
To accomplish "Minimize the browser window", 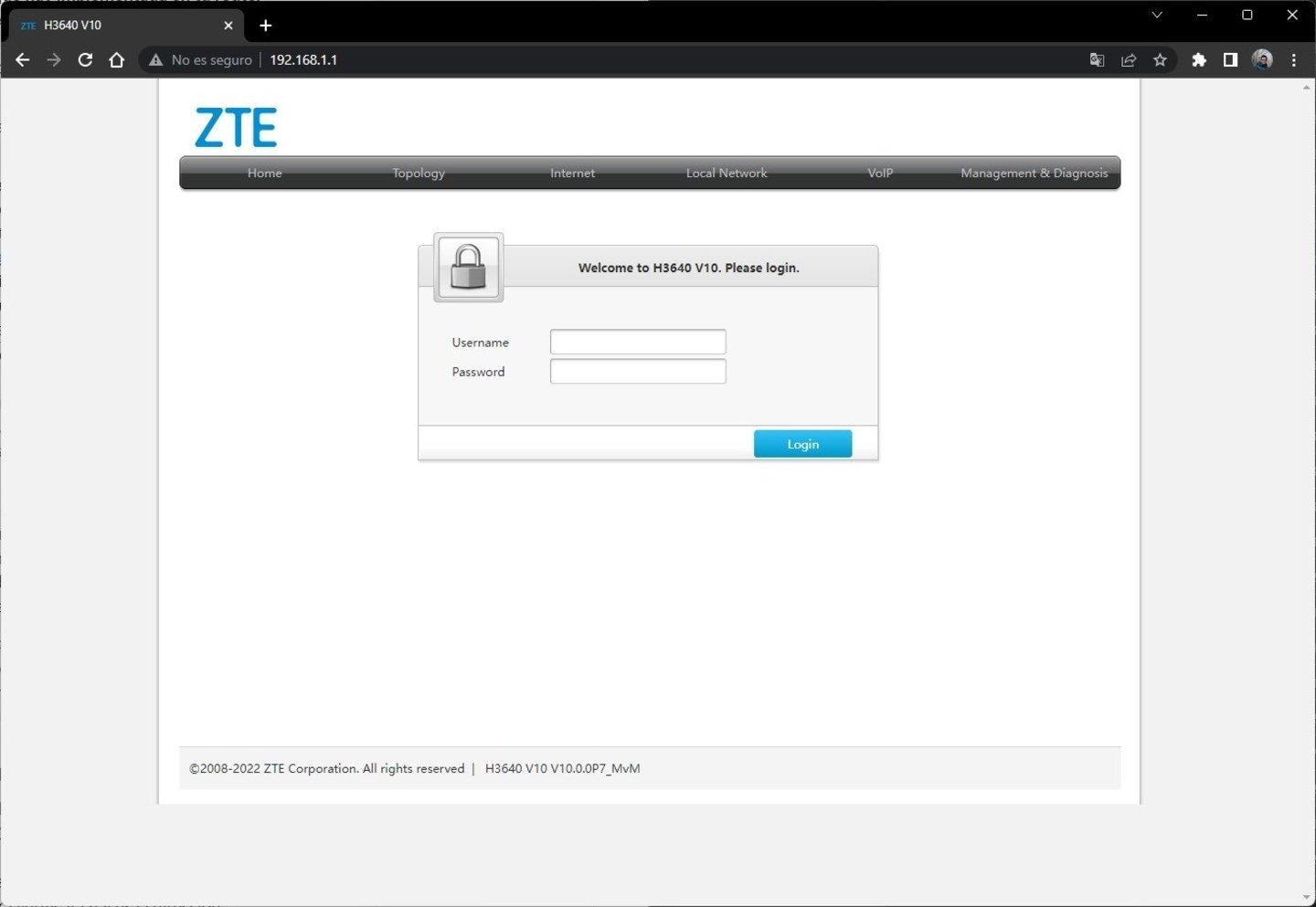I will pos(1203,15).
